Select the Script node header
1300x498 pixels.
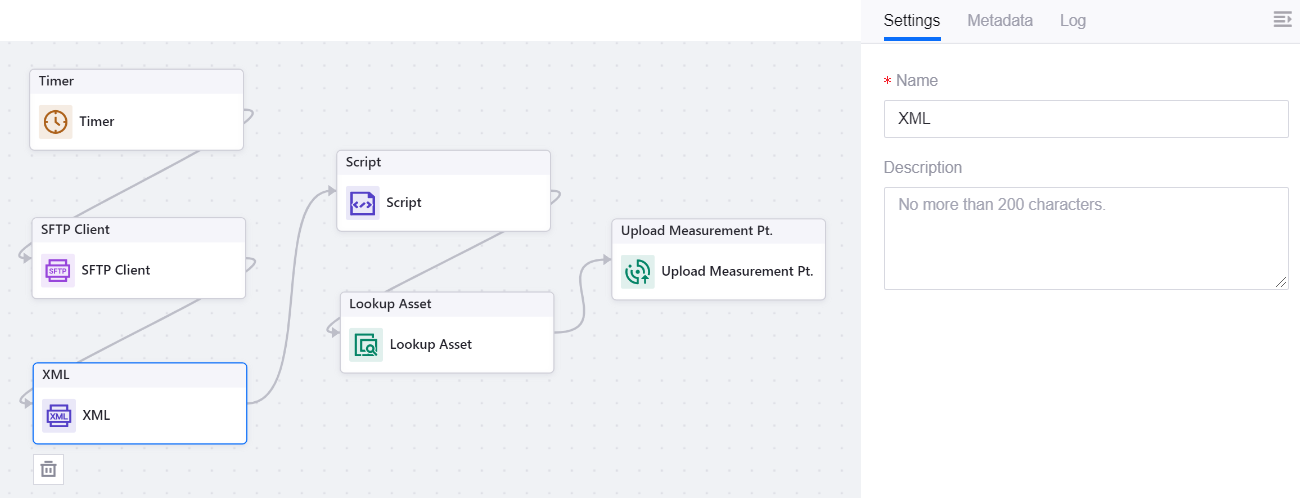click(443, 162)
